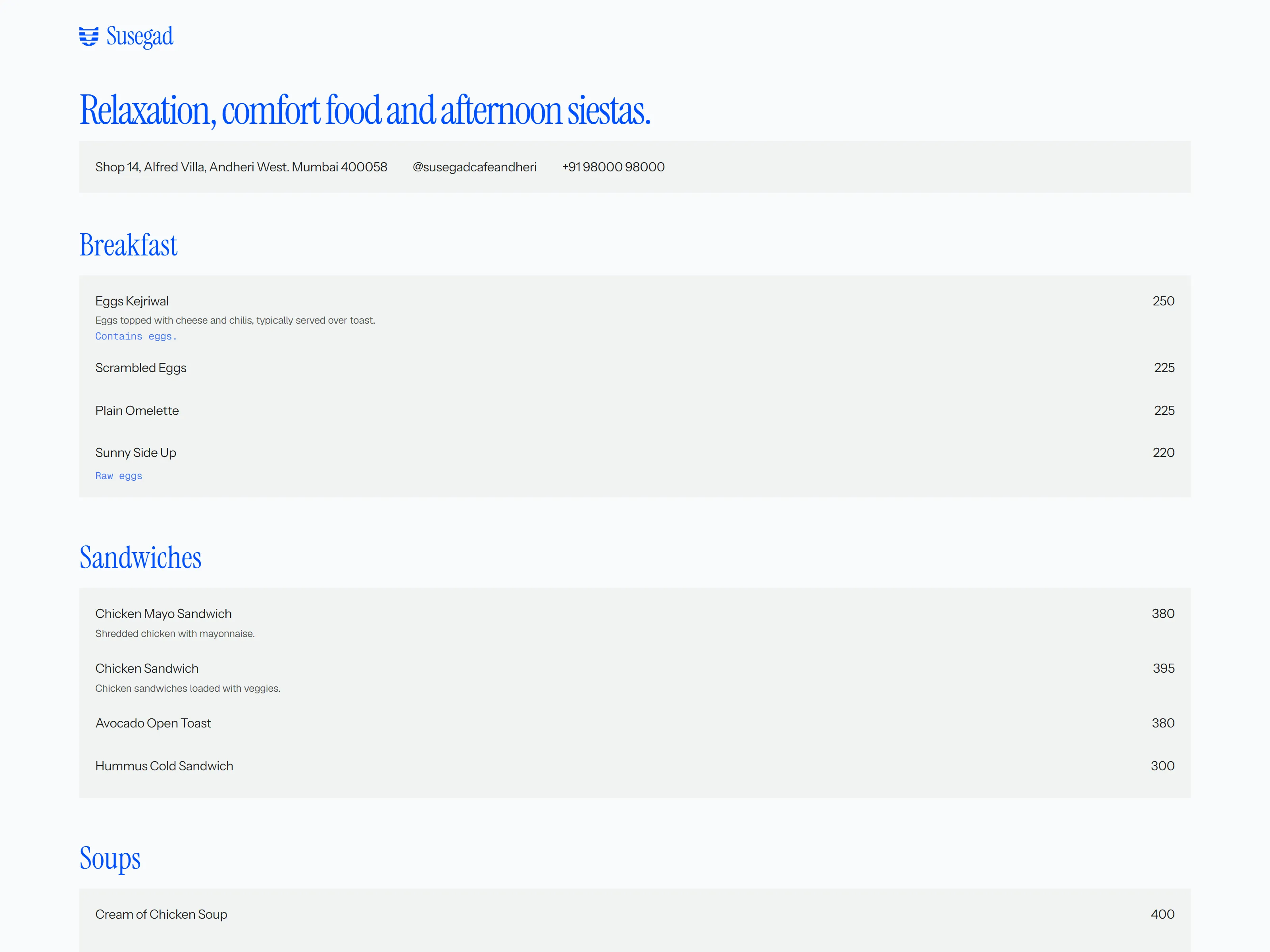
Task: Click the Hummus Cold Sandwich item
Action: [164, 766]
